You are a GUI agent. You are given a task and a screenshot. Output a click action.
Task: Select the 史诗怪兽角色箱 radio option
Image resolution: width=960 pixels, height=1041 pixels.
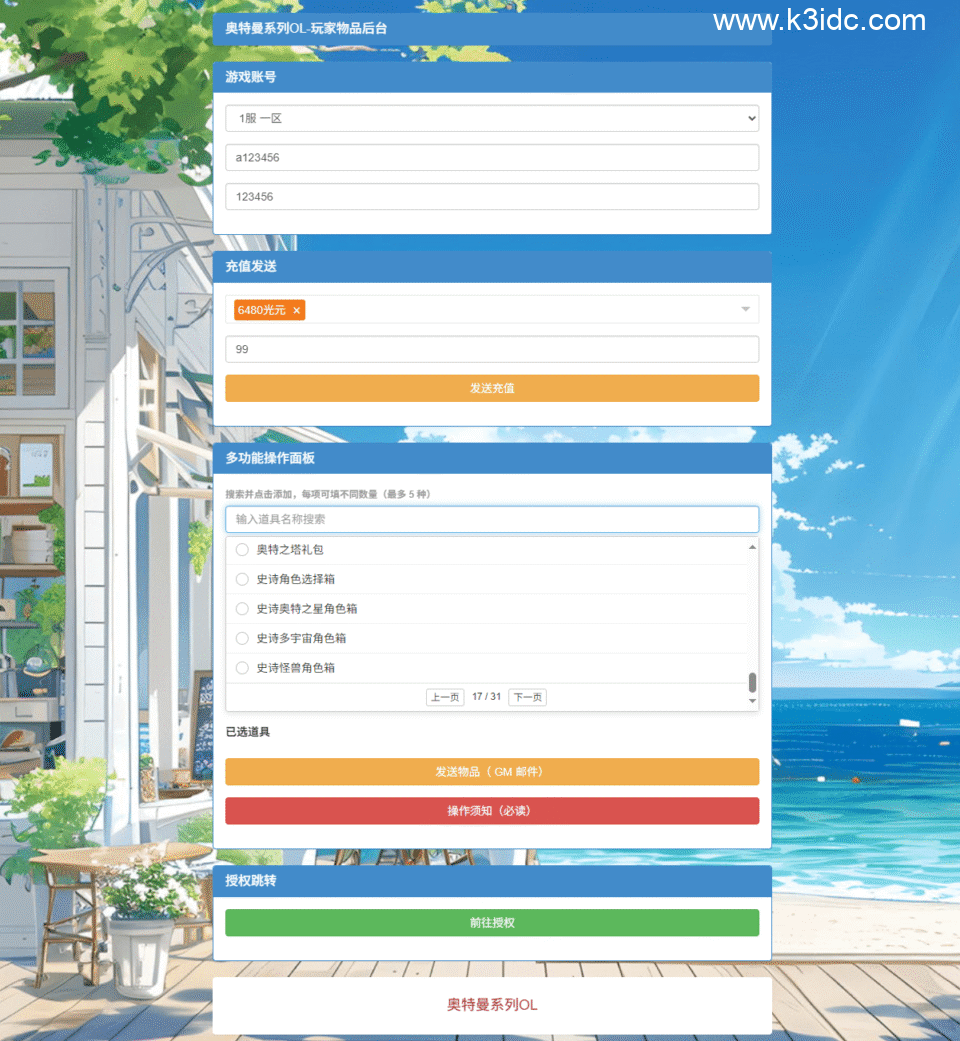click(242, 668)
